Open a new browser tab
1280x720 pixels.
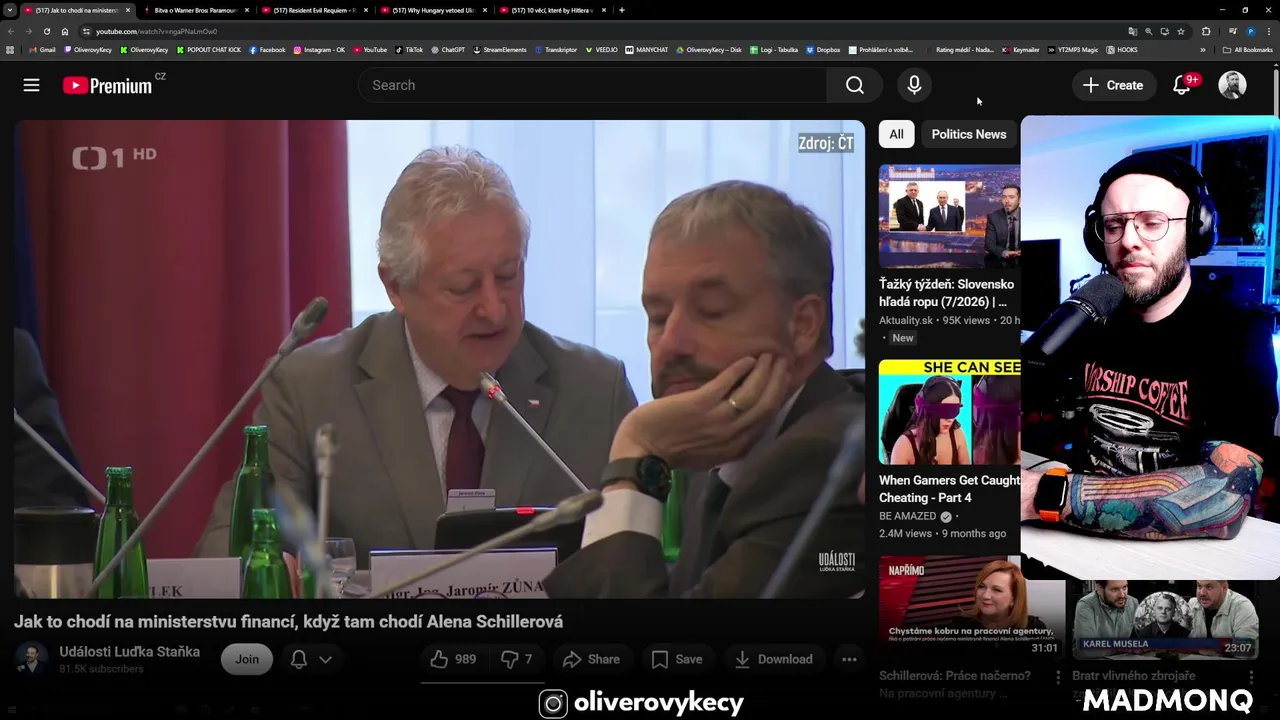tap(622, 10)
